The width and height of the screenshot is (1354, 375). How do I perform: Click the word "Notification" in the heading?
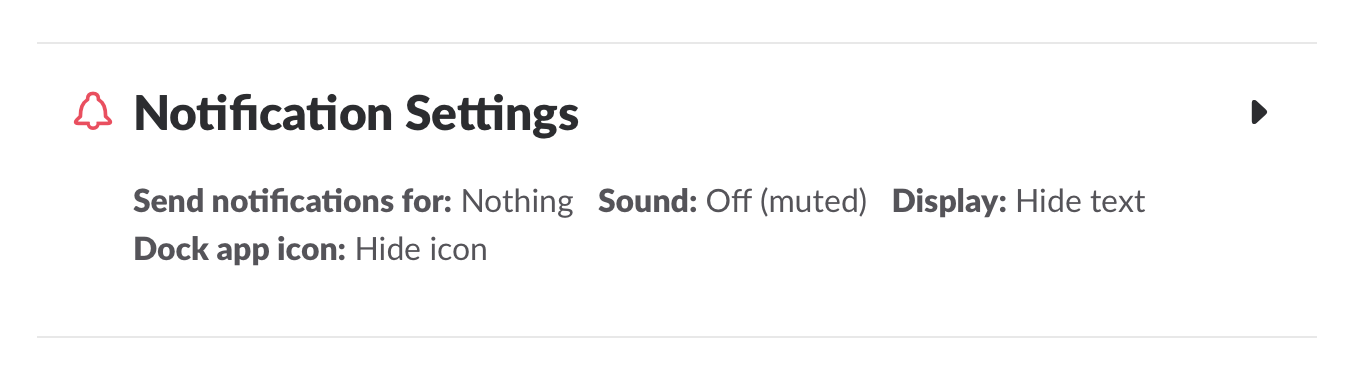(262, 114)
